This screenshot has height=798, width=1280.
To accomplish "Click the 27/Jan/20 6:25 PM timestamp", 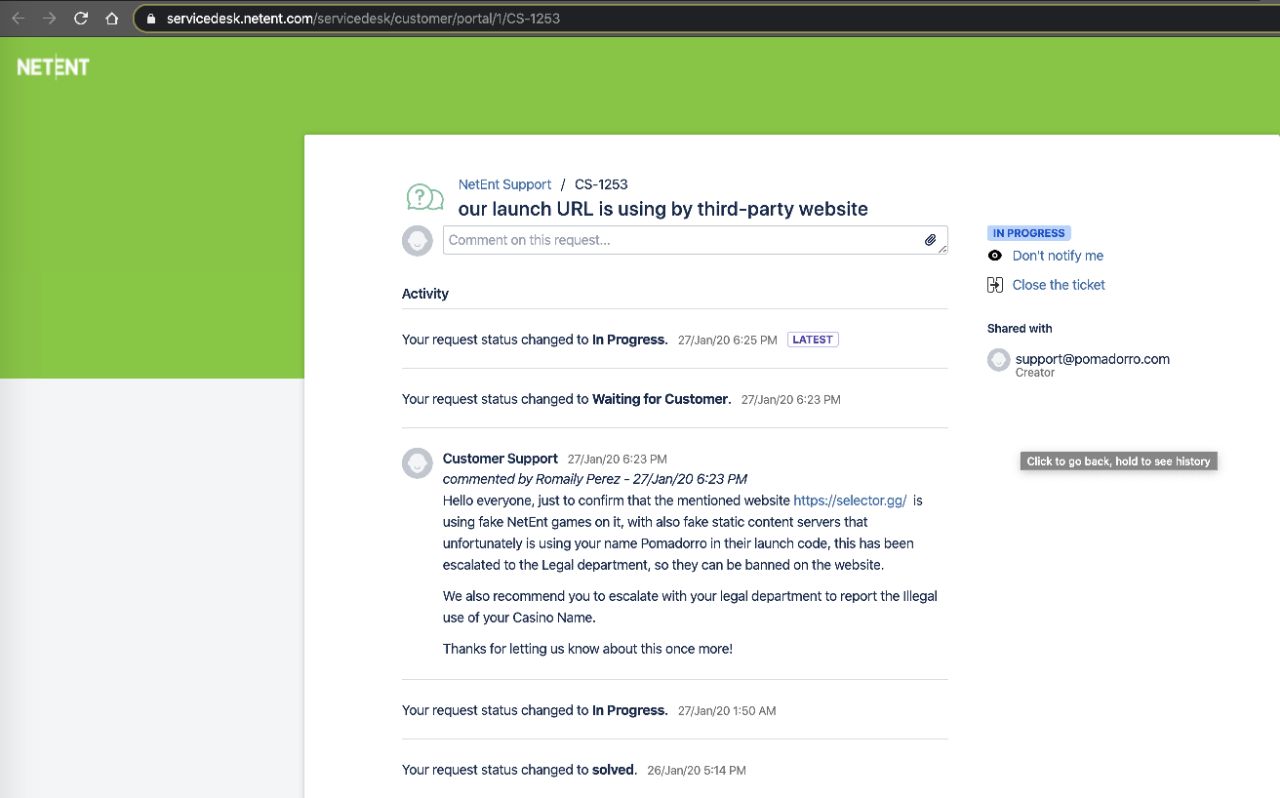I will [727, 340].
